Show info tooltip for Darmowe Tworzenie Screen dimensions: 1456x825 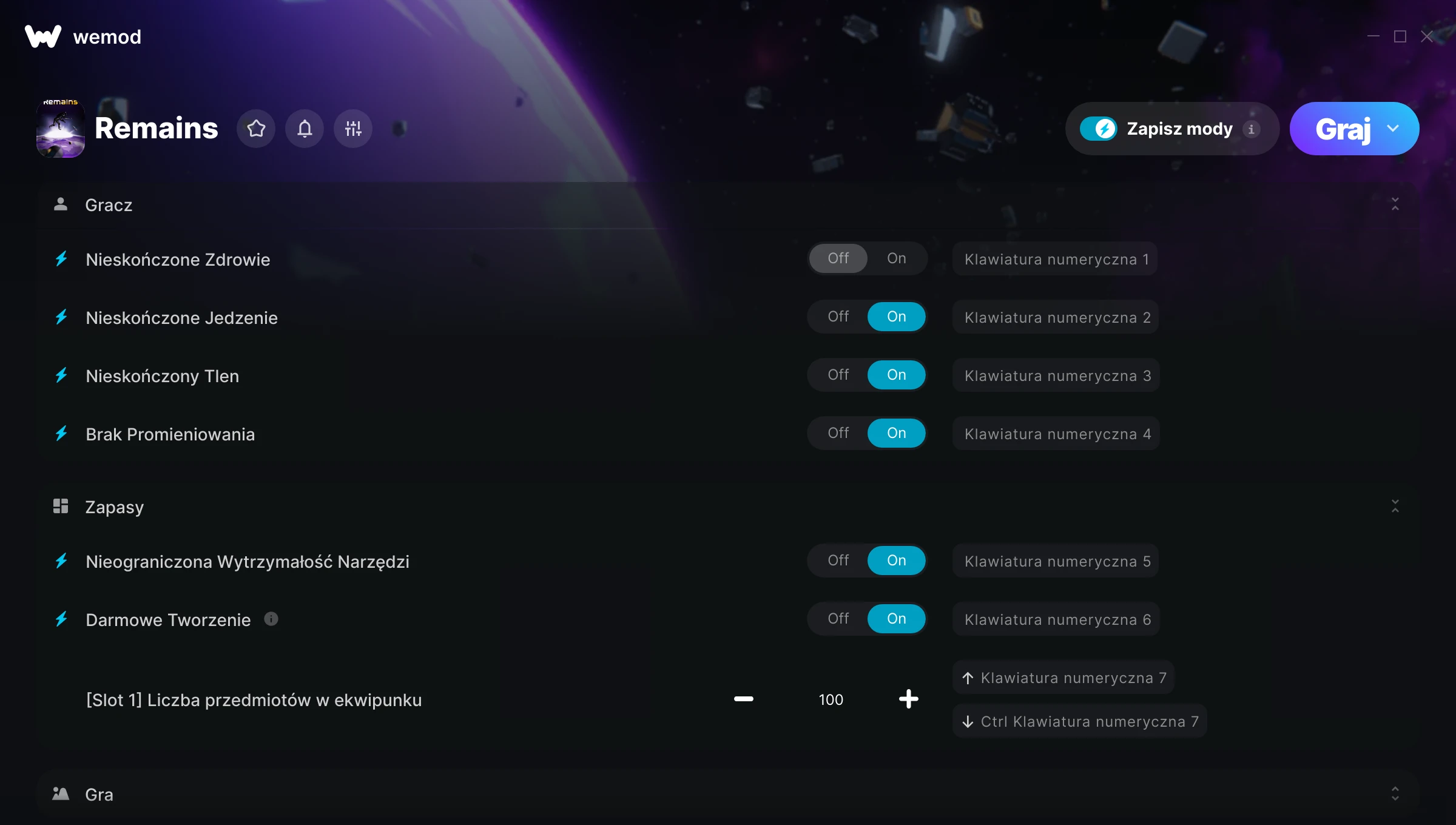pos(271,619)
